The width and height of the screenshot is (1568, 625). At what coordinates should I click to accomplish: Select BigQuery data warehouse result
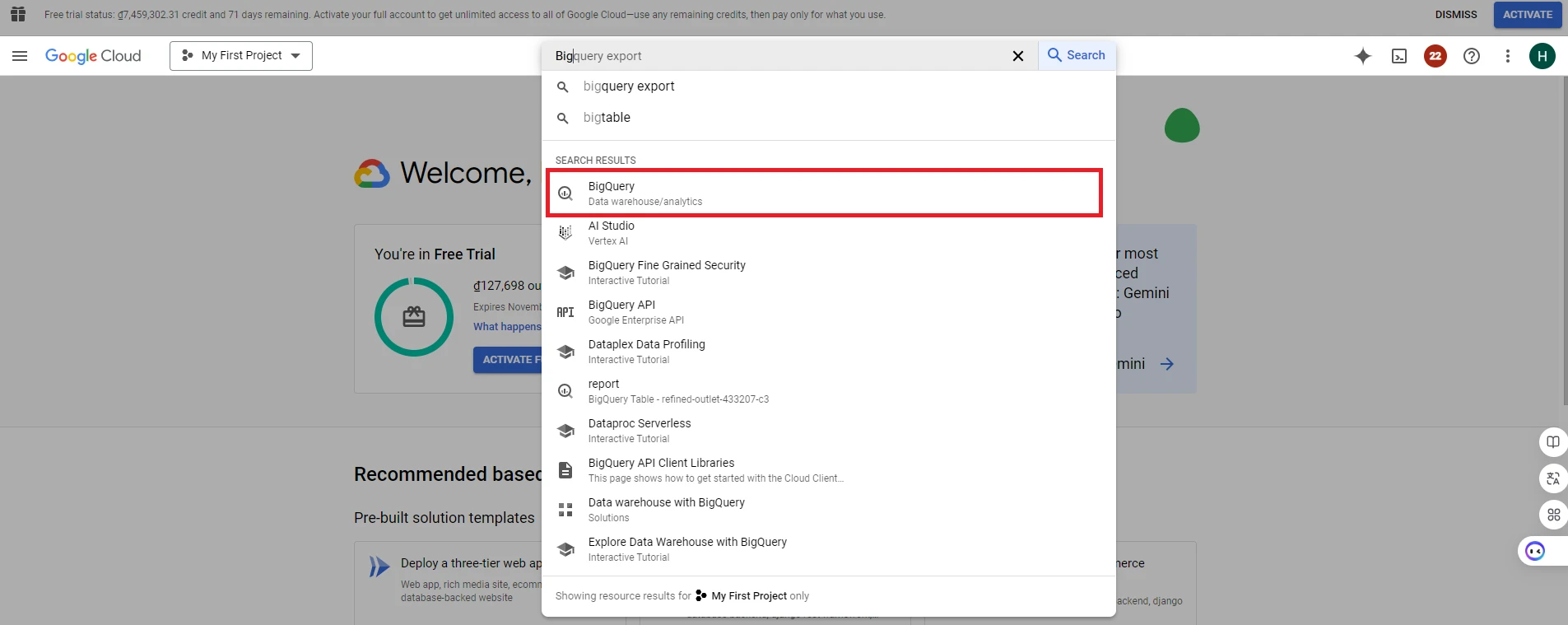[823, 194]
